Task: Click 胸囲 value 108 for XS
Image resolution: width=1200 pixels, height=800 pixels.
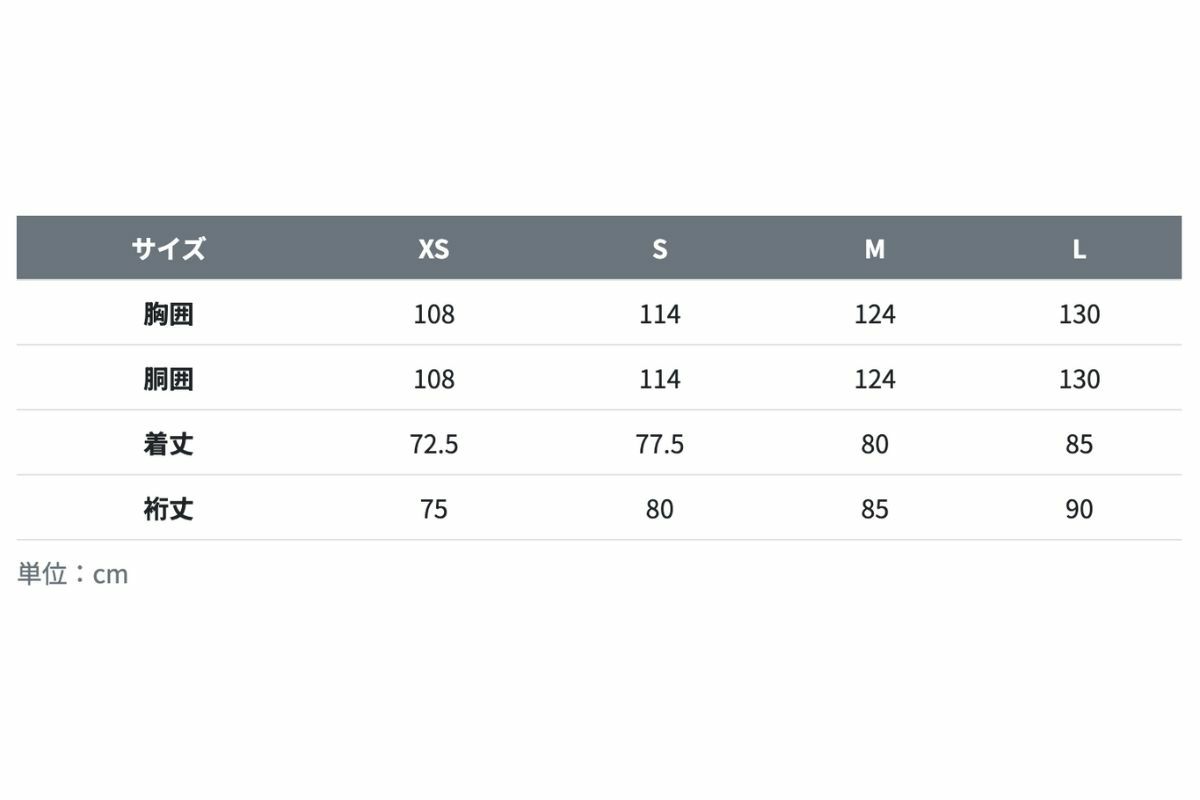Action: pos(434,314)
